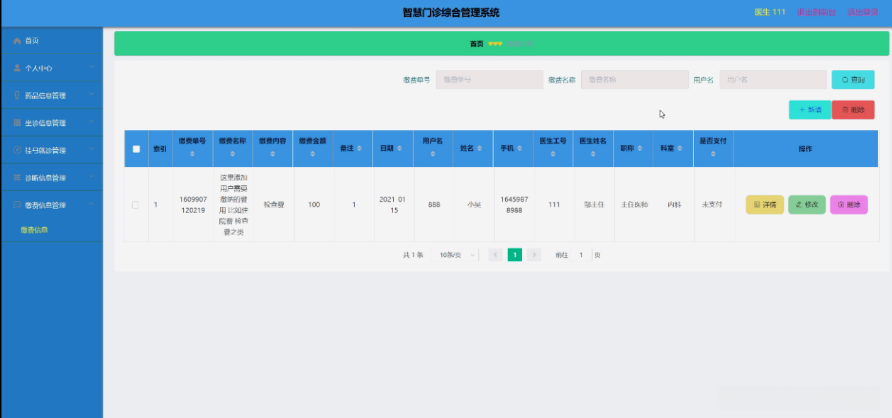Image resolution: width=892 pixels, height=418 pixels.
Task: Open 详情 for the row
Action: coord(765,205)
